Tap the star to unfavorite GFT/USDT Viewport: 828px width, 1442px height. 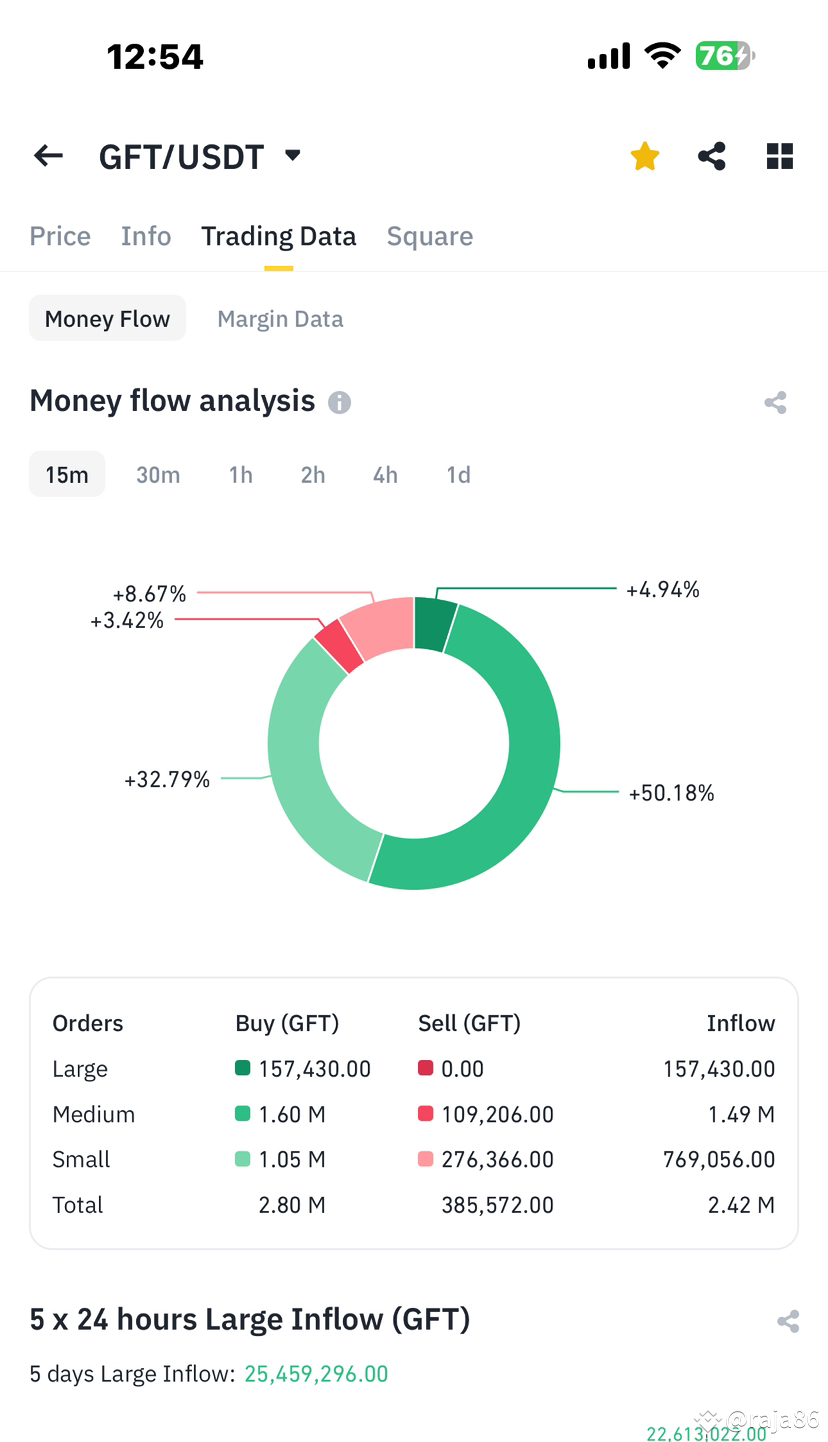tap(644, 155)
